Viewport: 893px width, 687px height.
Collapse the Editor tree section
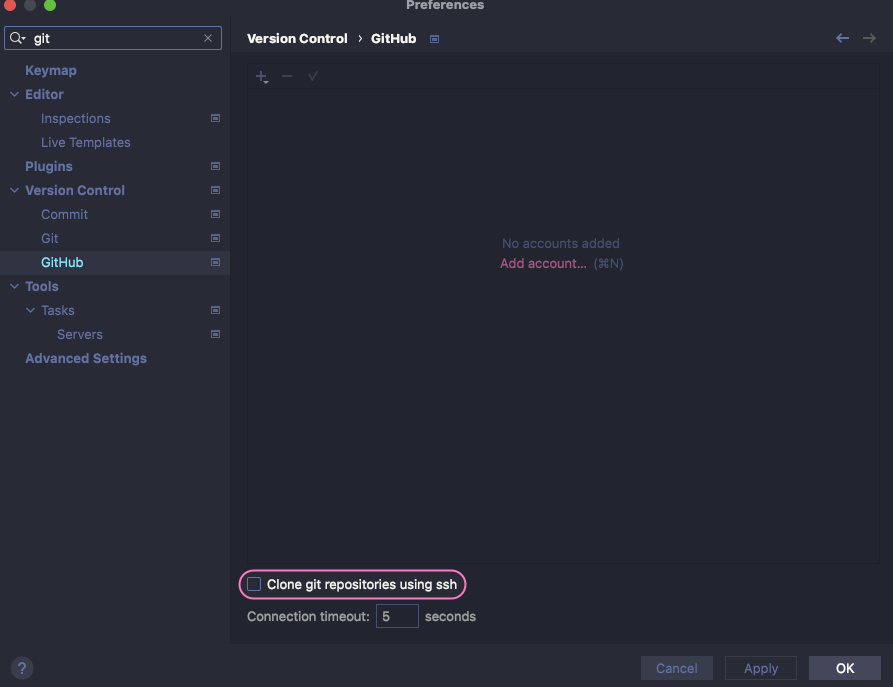(14, 95)
